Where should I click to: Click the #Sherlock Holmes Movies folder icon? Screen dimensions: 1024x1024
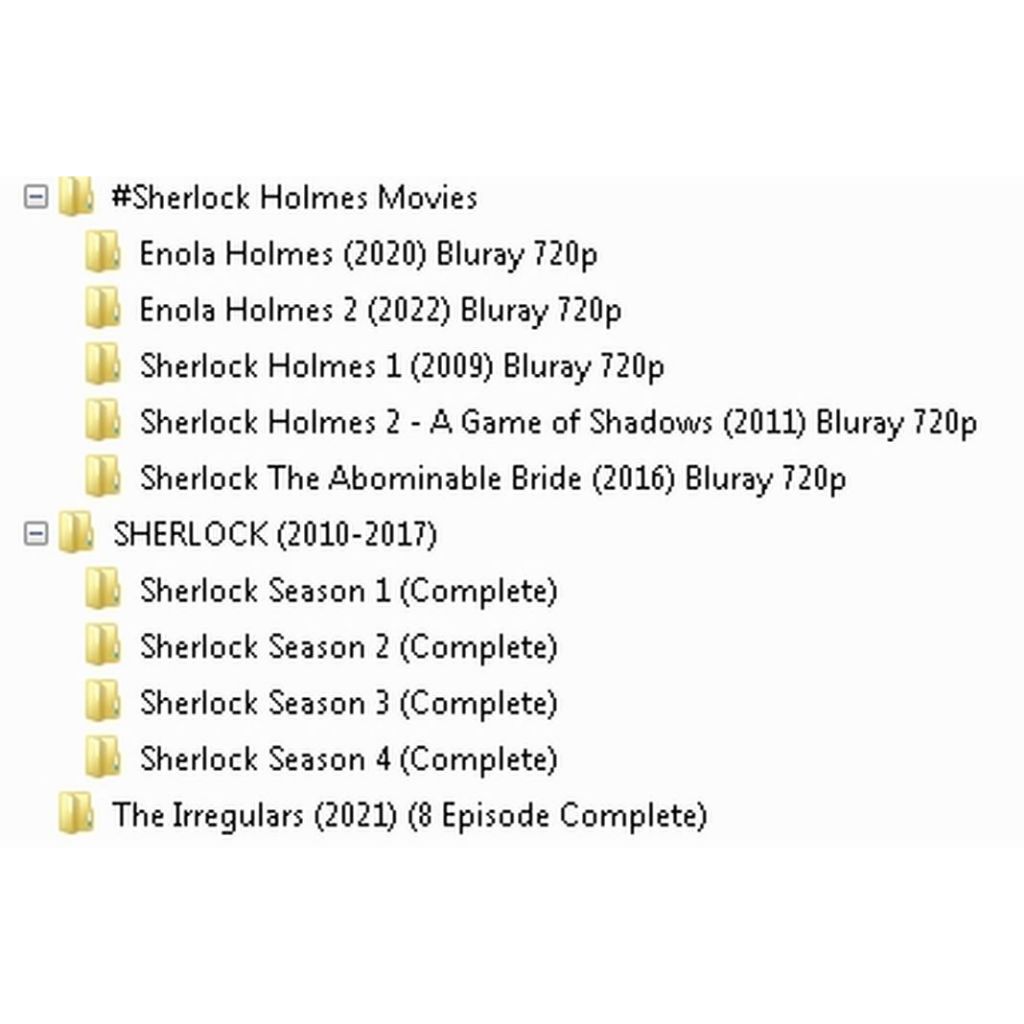point(76,197)
